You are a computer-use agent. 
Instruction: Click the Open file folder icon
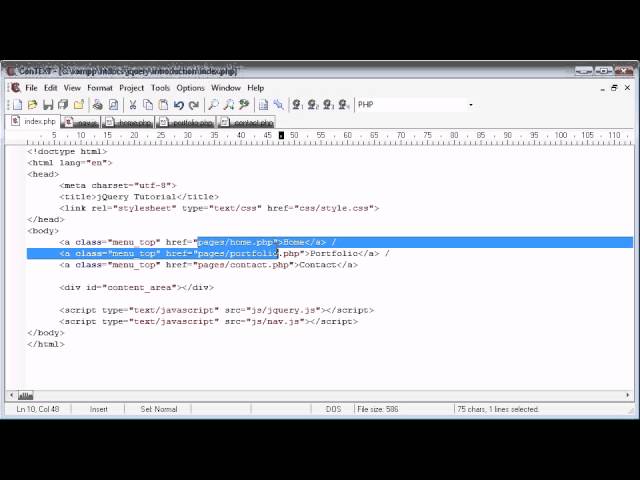coord(33,105)
